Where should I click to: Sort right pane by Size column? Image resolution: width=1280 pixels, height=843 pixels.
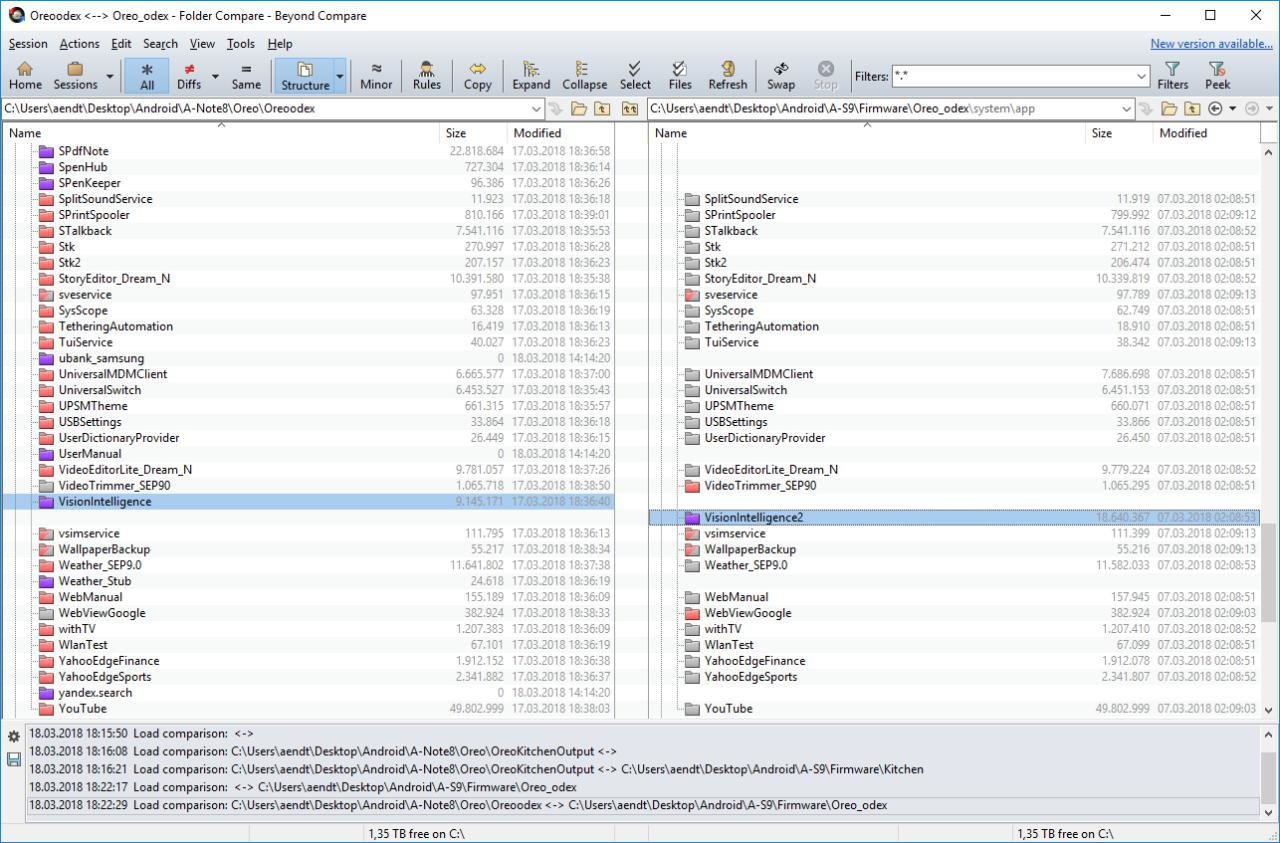coord(1119,132)
